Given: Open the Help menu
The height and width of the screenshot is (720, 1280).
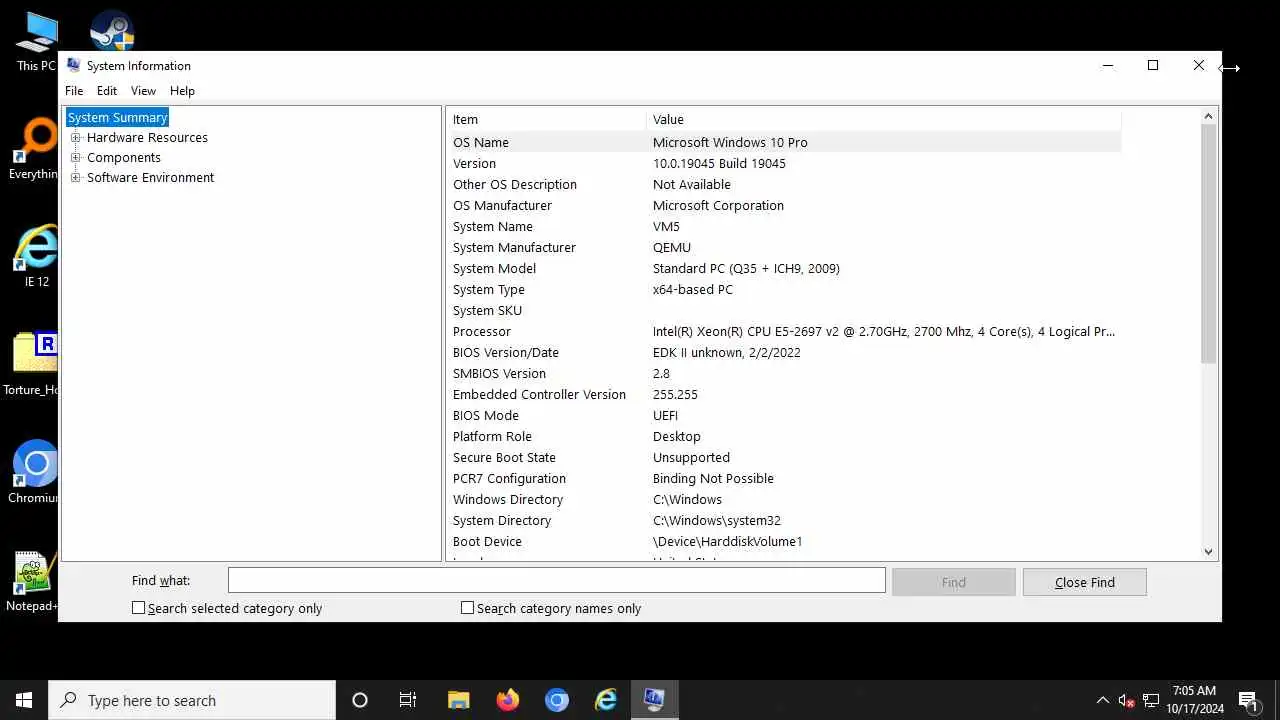Looking at the screenshot, I should pyautogui.click(x=182, y=90).
